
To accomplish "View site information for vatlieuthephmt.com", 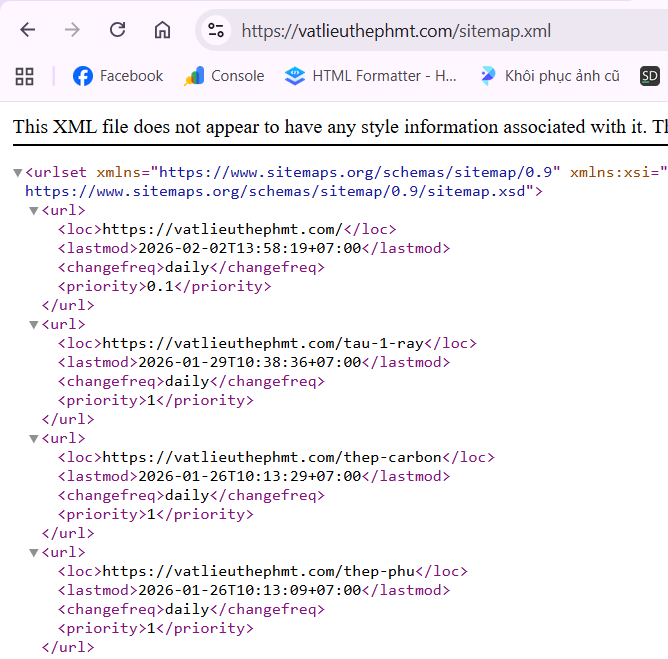I will (x=216, y=30).
